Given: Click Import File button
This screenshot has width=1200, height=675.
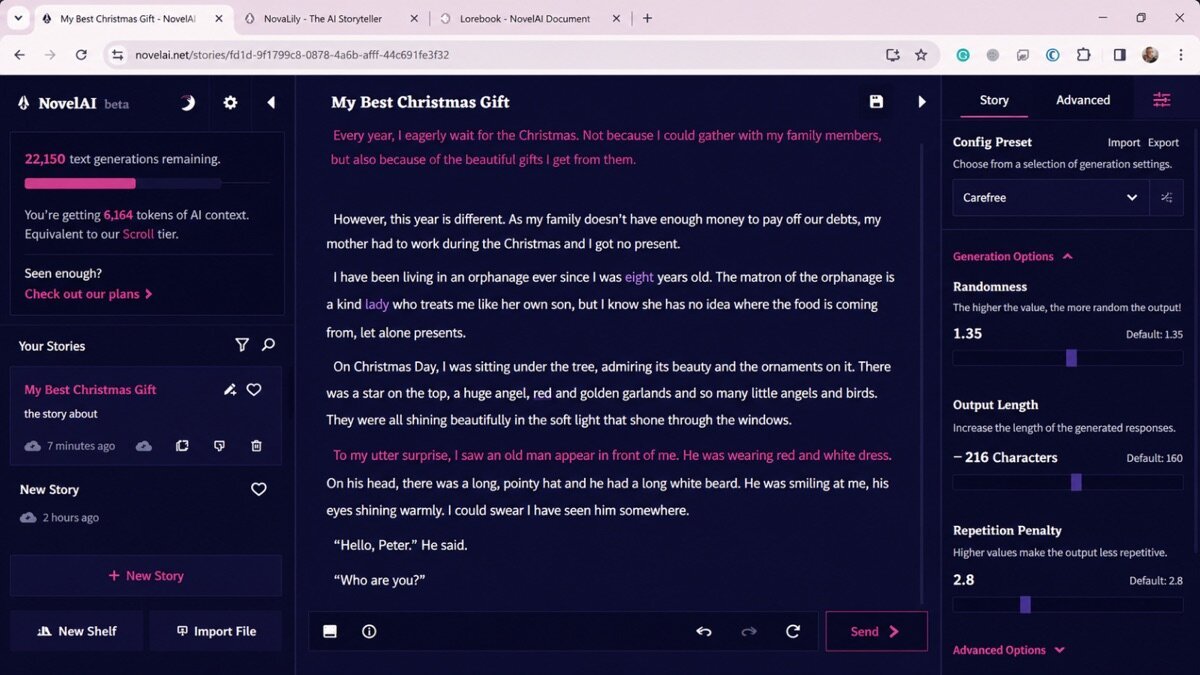Looking at the screenshot, I should (216, 631).
